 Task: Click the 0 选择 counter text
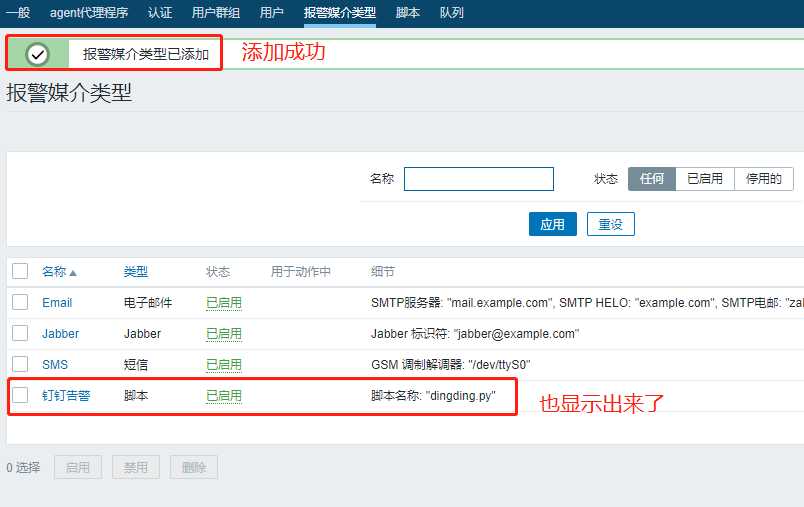pos(23,467)
